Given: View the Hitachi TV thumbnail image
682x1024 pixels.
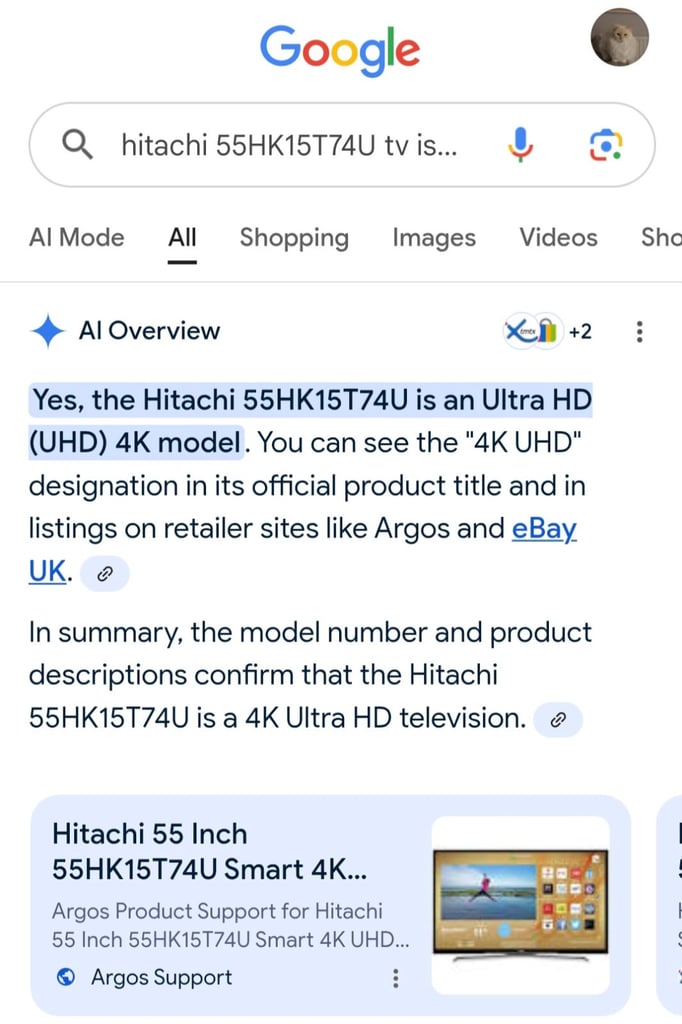Looking at the screenshot, I should pyautogui.click(x=521, y=904).
